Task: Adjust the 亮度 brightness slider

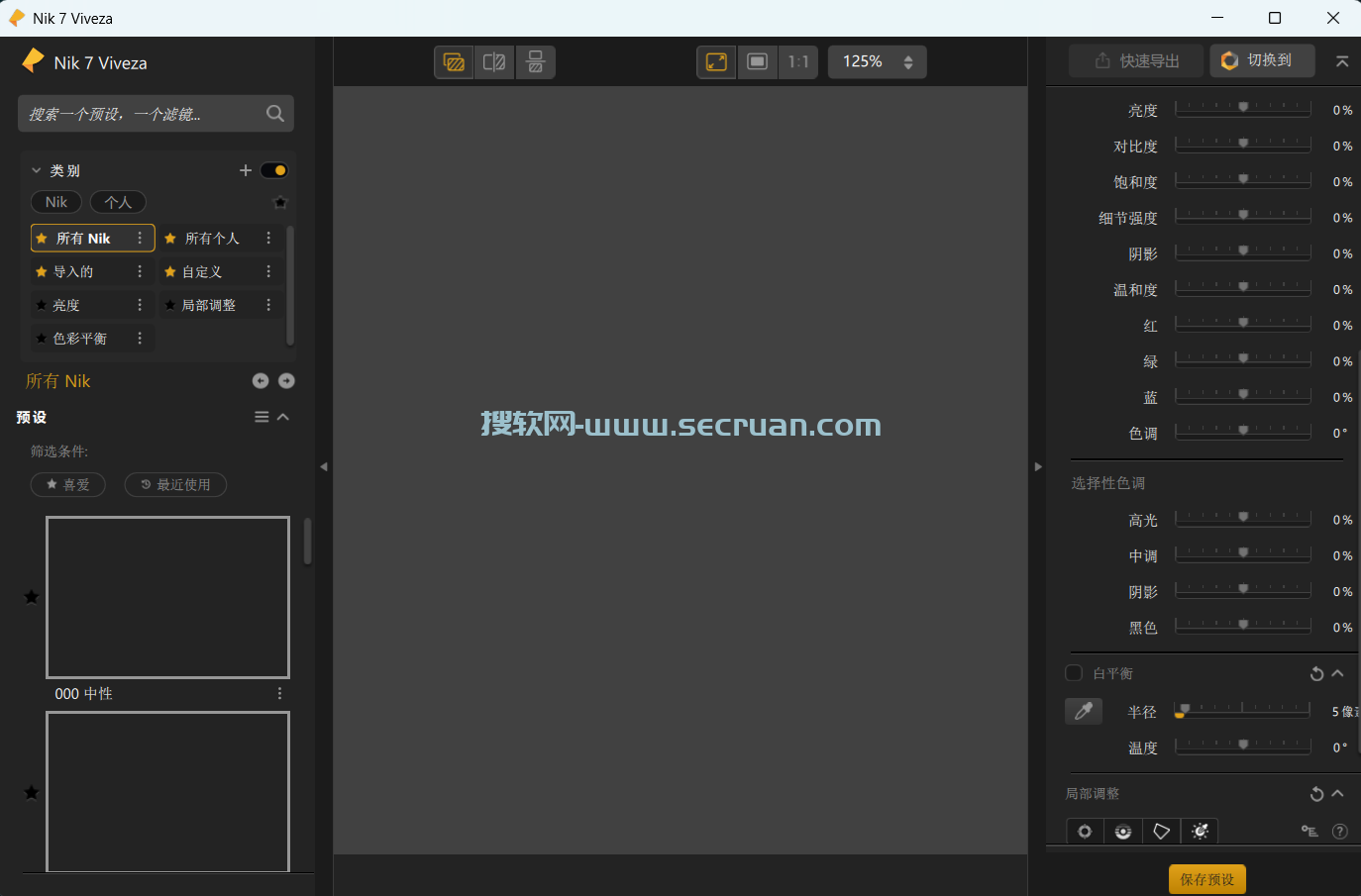Action: (1243, 109)
